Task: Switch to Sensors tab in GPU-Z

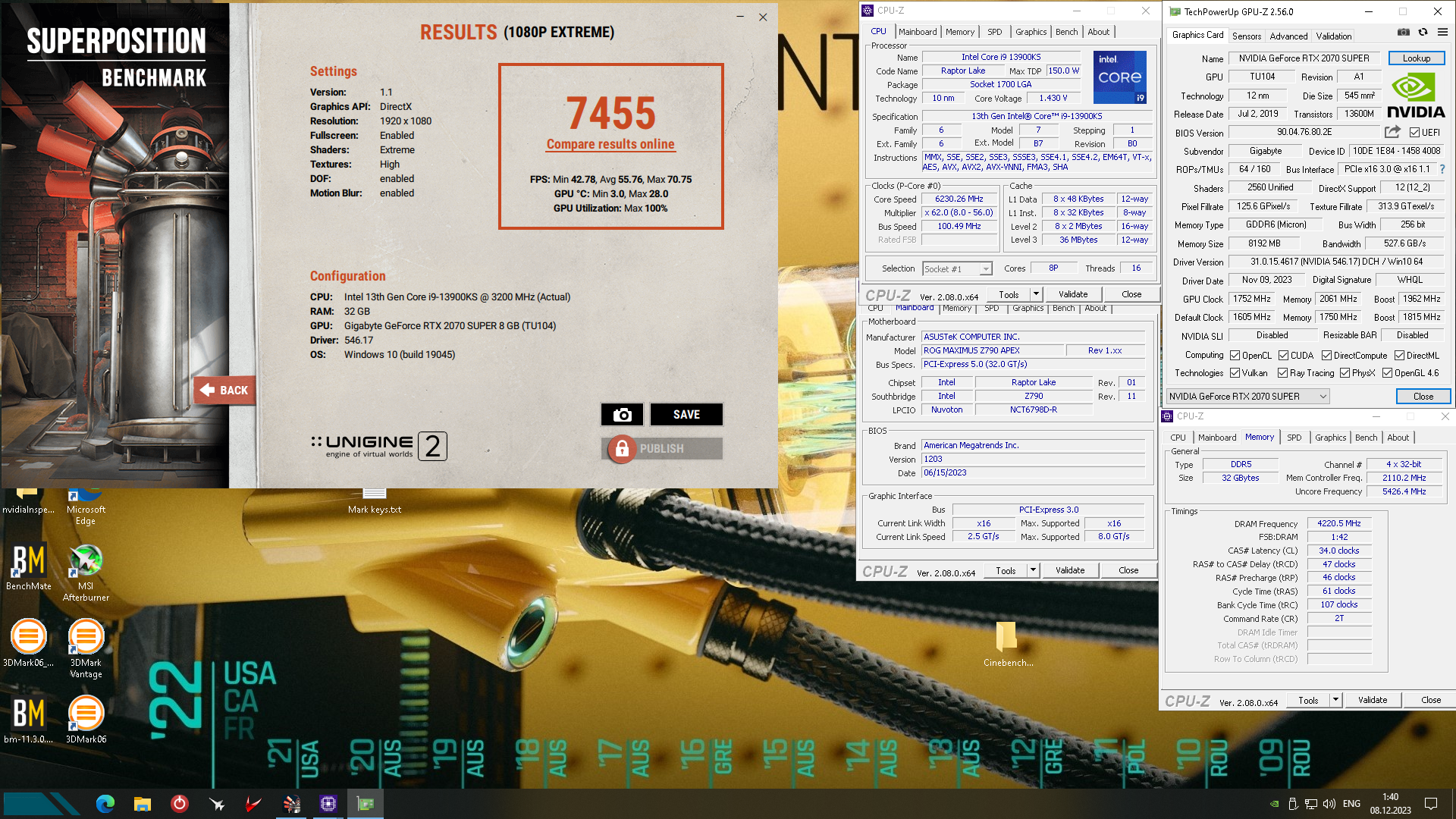Action: point(1246,36)
